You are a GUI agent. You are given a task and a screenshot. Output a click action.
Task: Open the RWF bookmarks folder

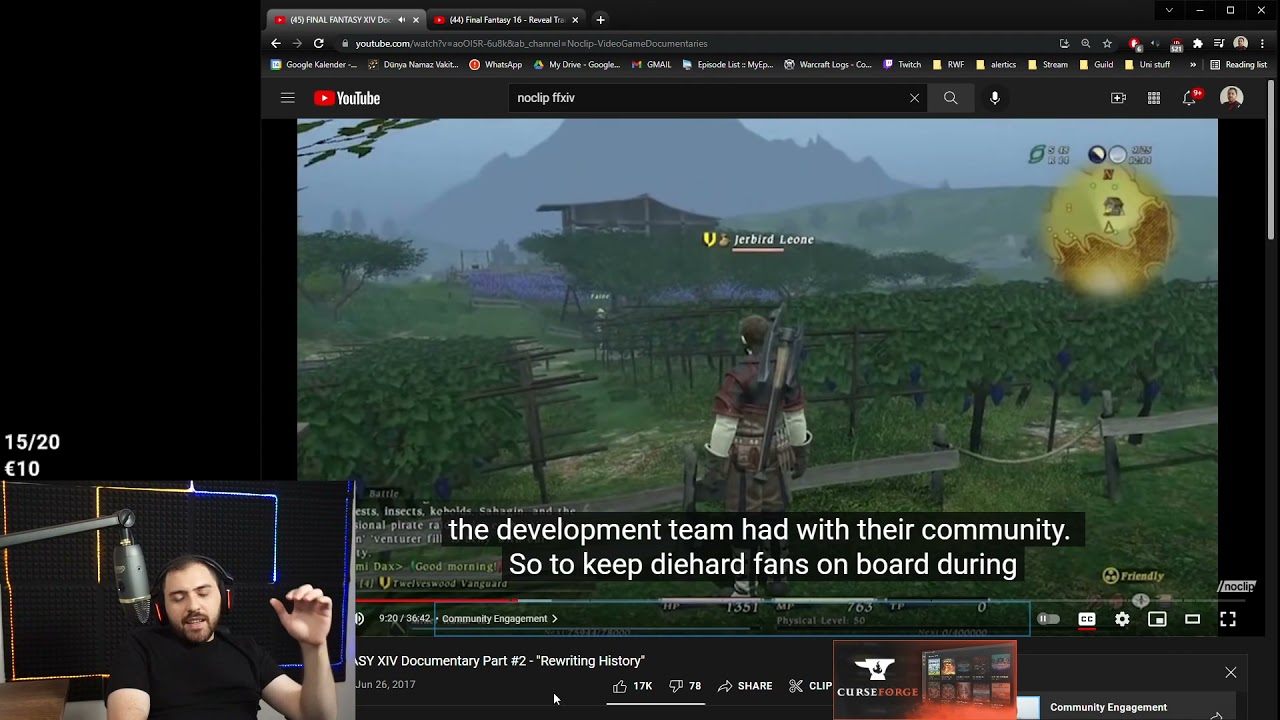point(948,65)
